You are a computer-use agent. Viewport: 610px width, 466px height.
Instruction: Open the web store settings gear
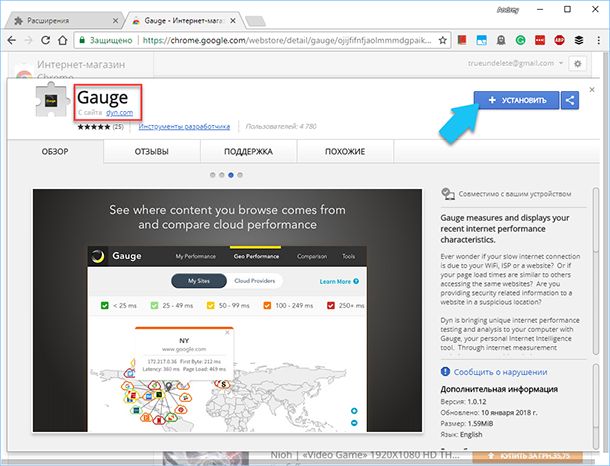coord(577,63)
